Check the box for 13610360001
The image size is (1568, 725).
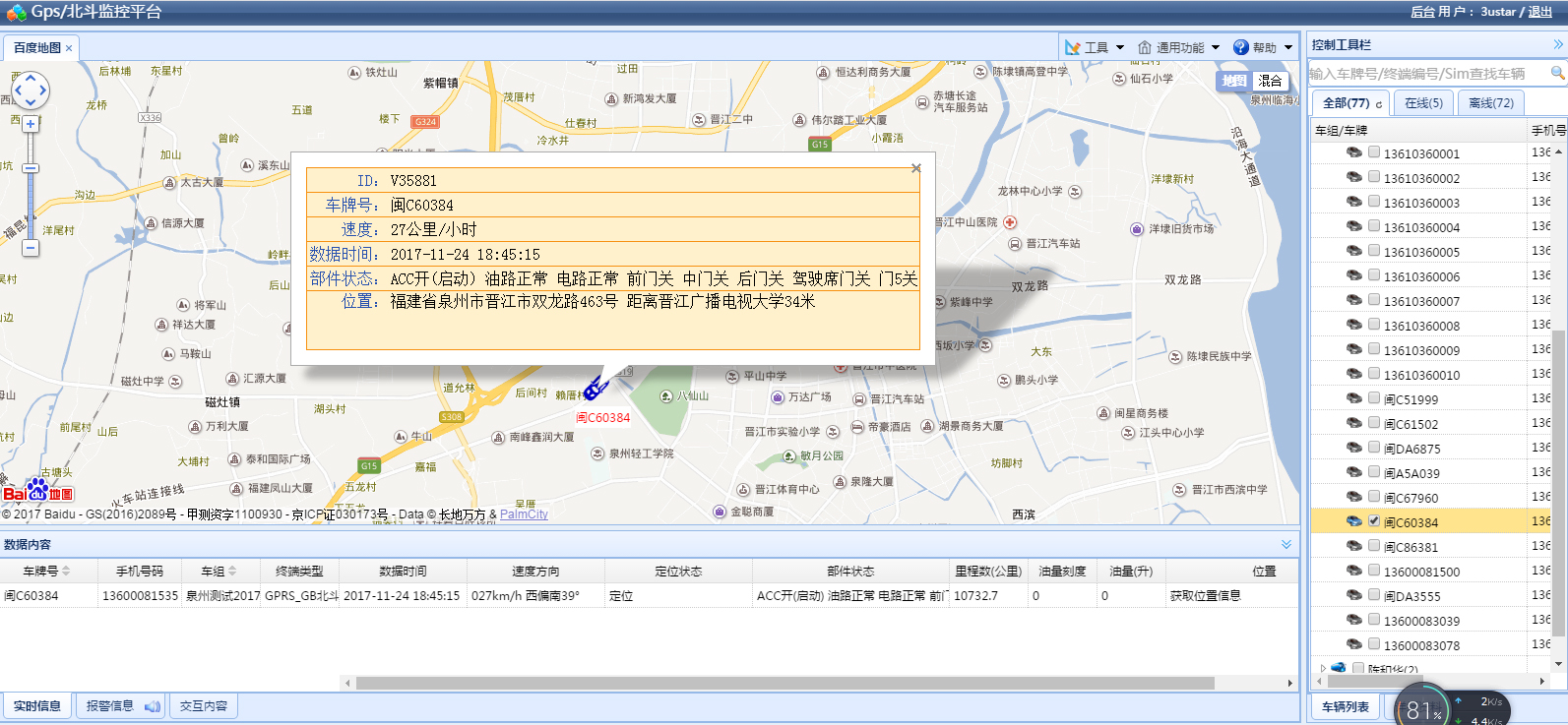[x=1374, y=151]
